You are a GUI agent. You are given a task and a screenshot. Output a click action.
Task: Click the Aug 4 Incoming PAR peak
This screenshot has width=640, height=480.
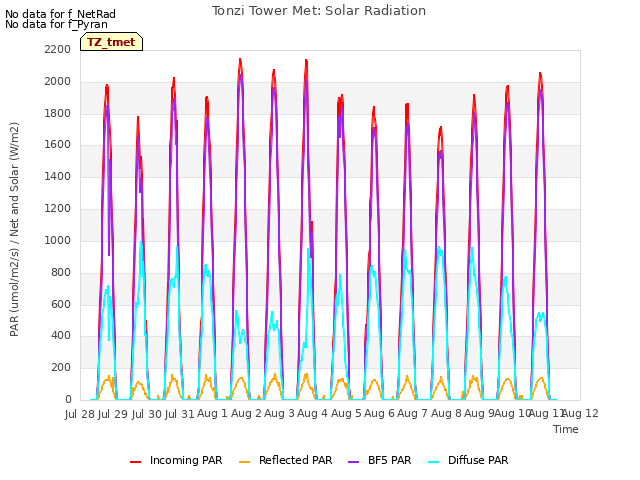[x=306, y=60]
